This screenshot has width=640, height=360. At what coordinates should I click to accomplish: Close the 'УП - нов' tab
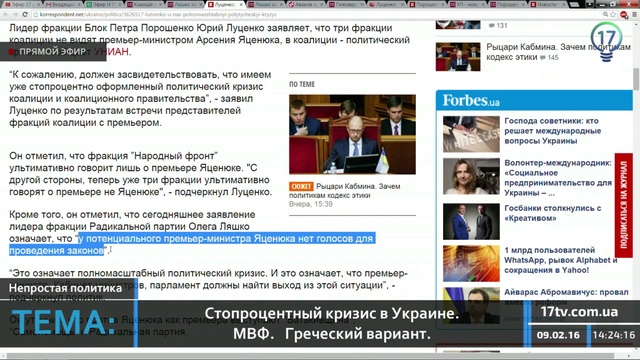pos(484,4)
